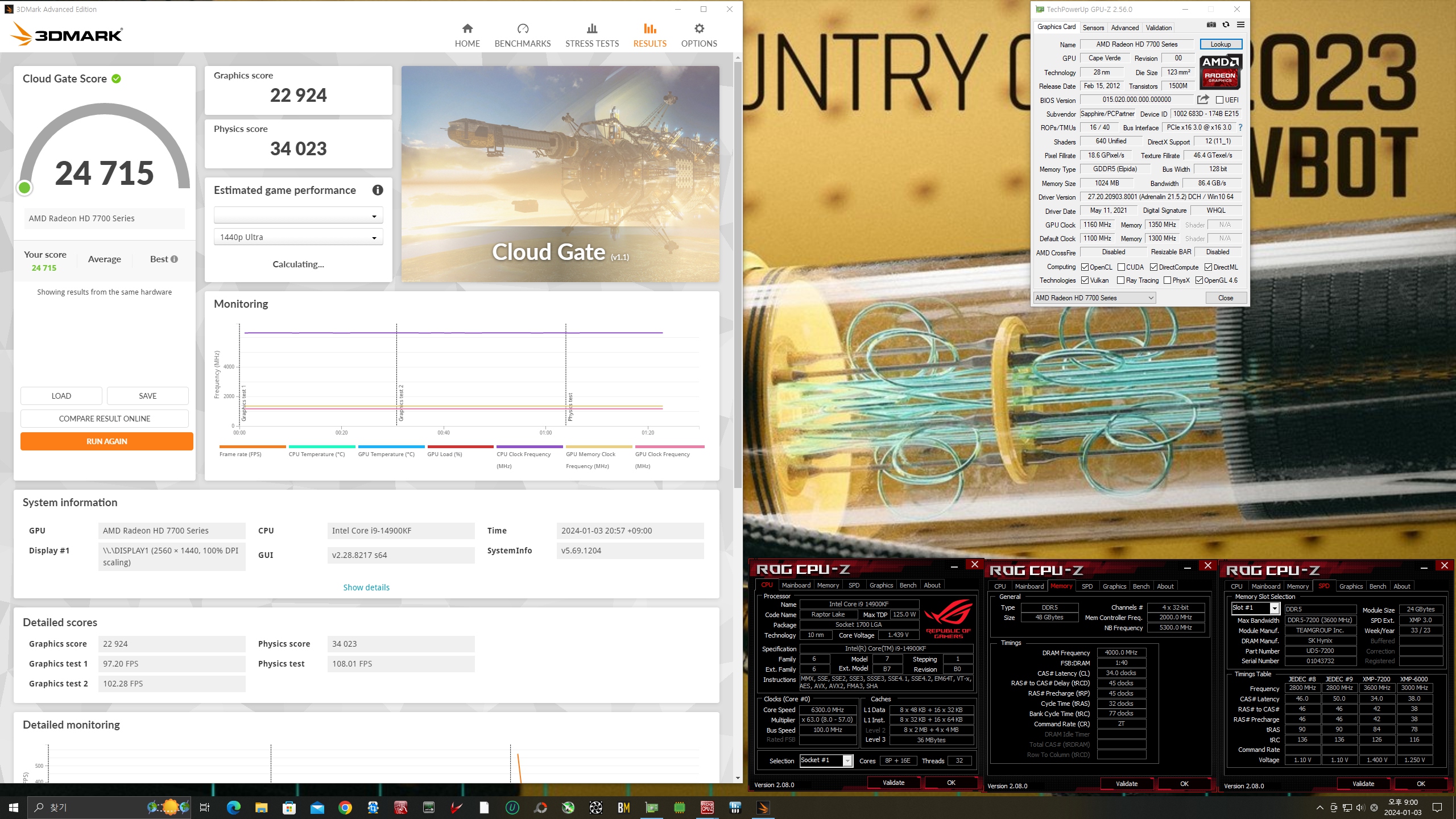Toggle DirectCompute checkbox
Screen dimensions: 1456x819
click(x=1153, y=267)
